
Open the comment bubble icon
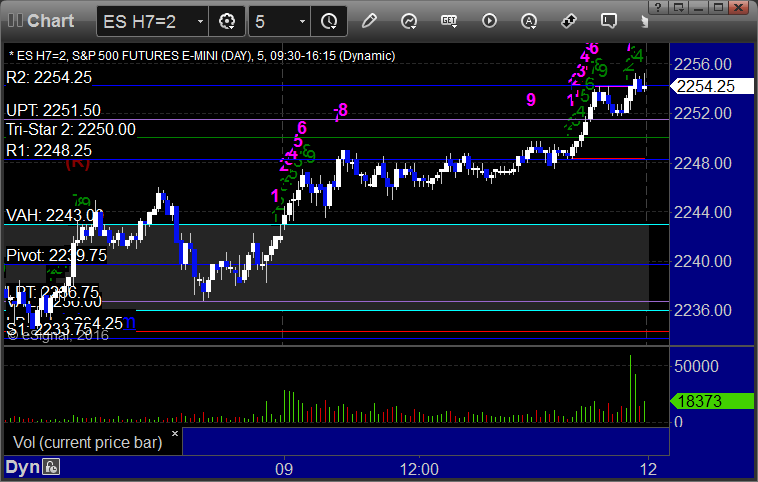(609, 21)
